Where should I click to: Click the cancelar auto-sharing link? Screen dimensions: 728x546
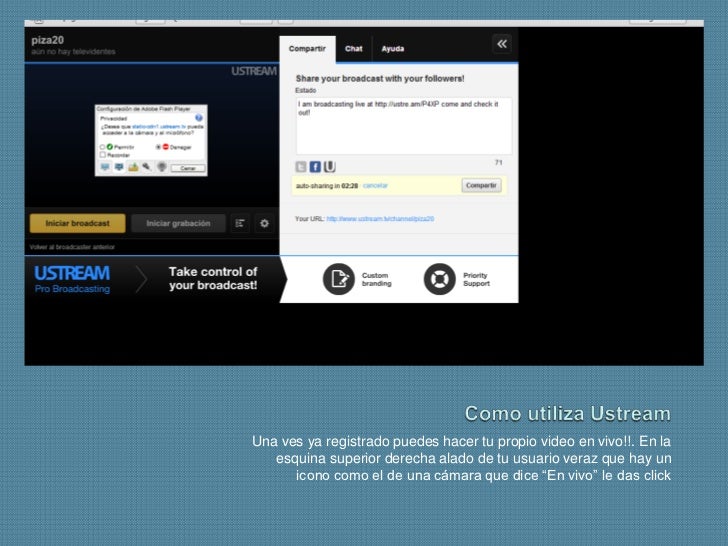click(x=375, y=186)
